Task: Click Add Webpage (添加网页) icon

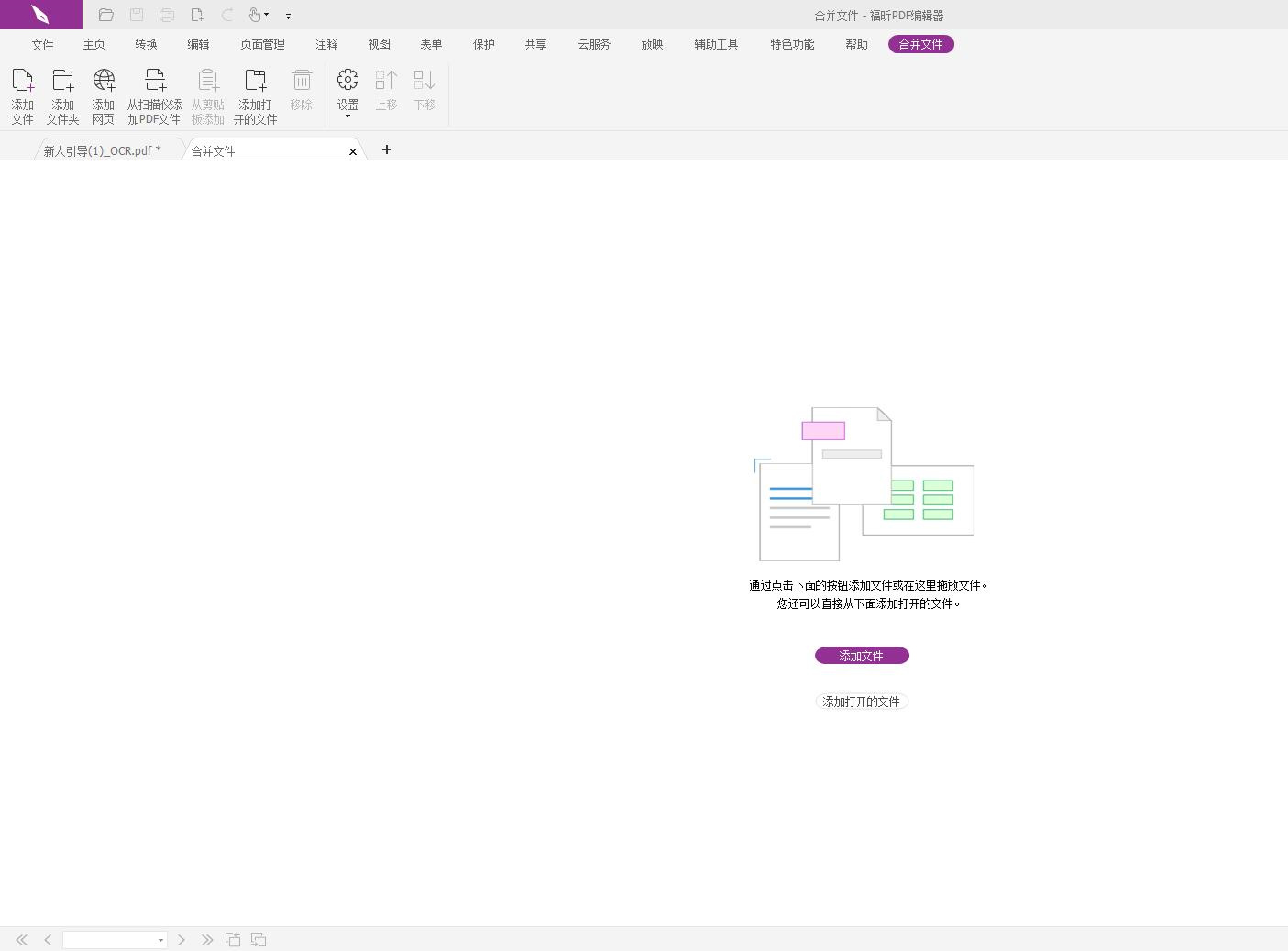Action: (x=104, y=97)
